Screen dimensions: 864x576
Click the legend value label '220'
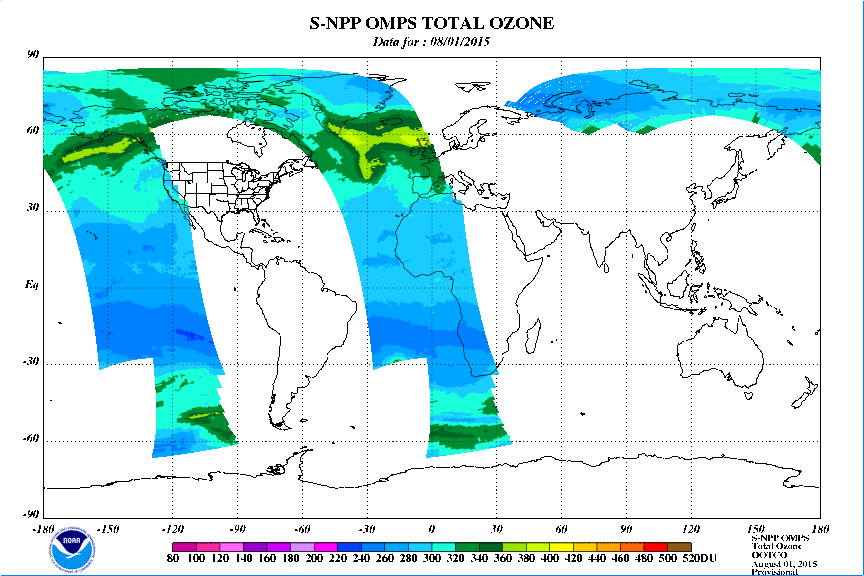(x=338, y=558)
